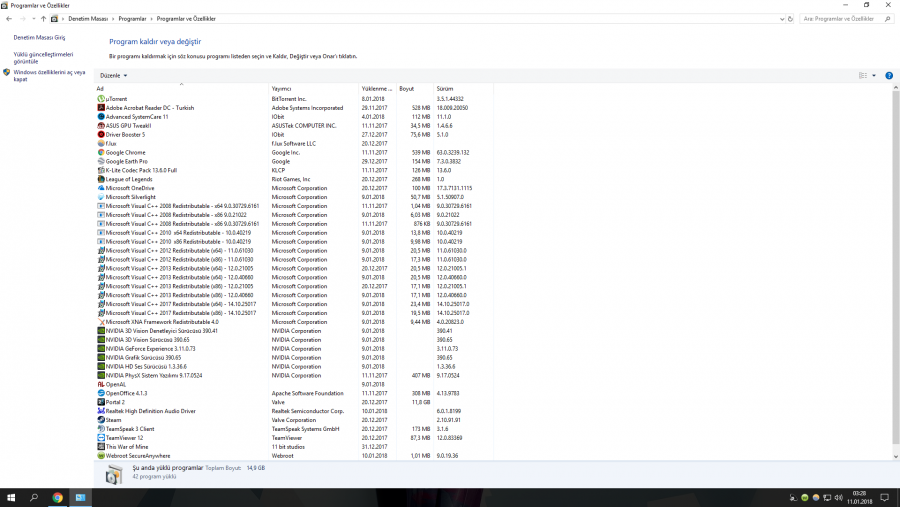Select the µTorrent program icon

coord(101,99)
